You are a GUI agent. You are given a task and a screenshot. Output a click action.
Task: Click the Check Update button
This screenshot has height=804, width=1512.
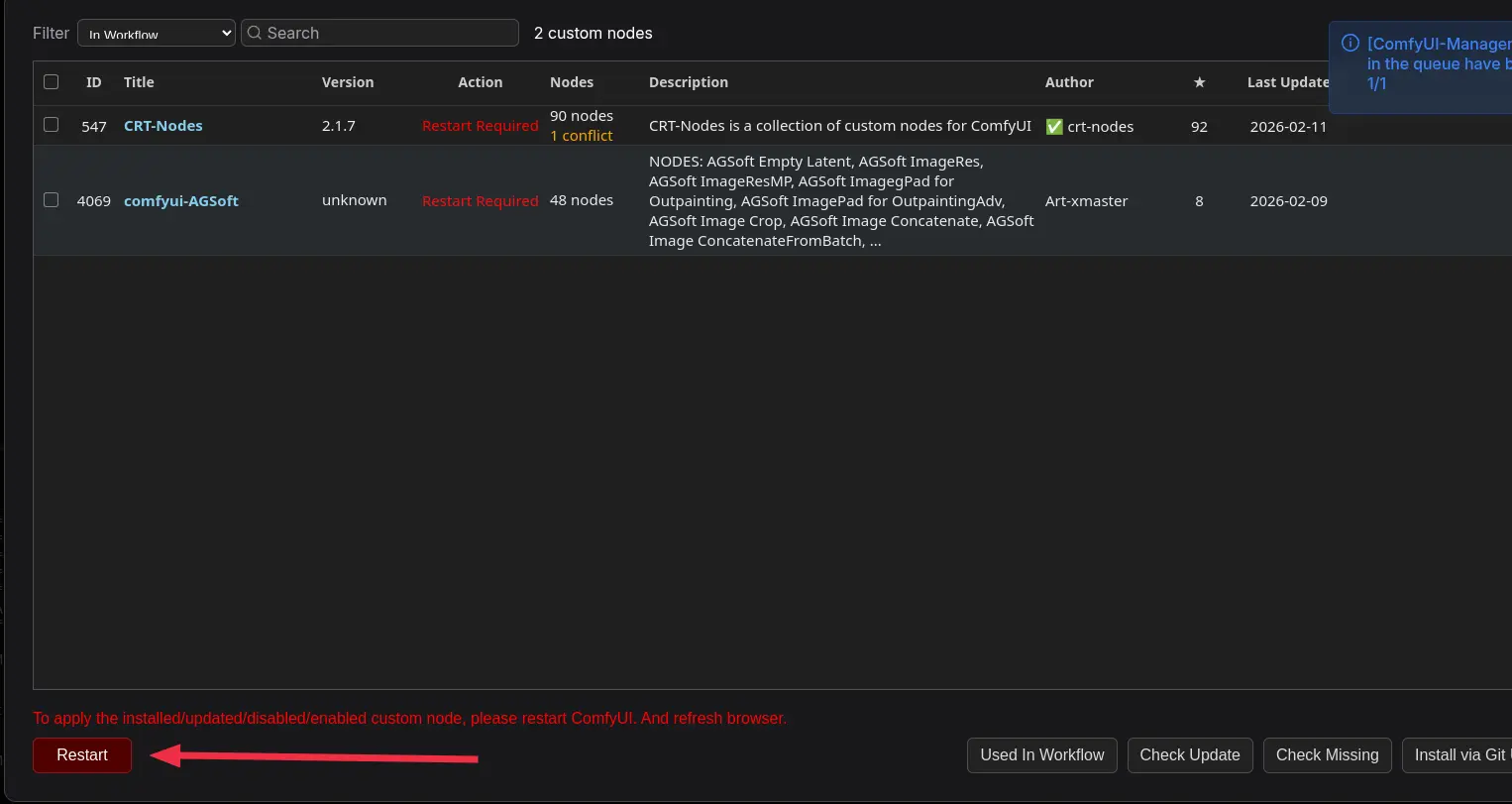coord(1189,755)
